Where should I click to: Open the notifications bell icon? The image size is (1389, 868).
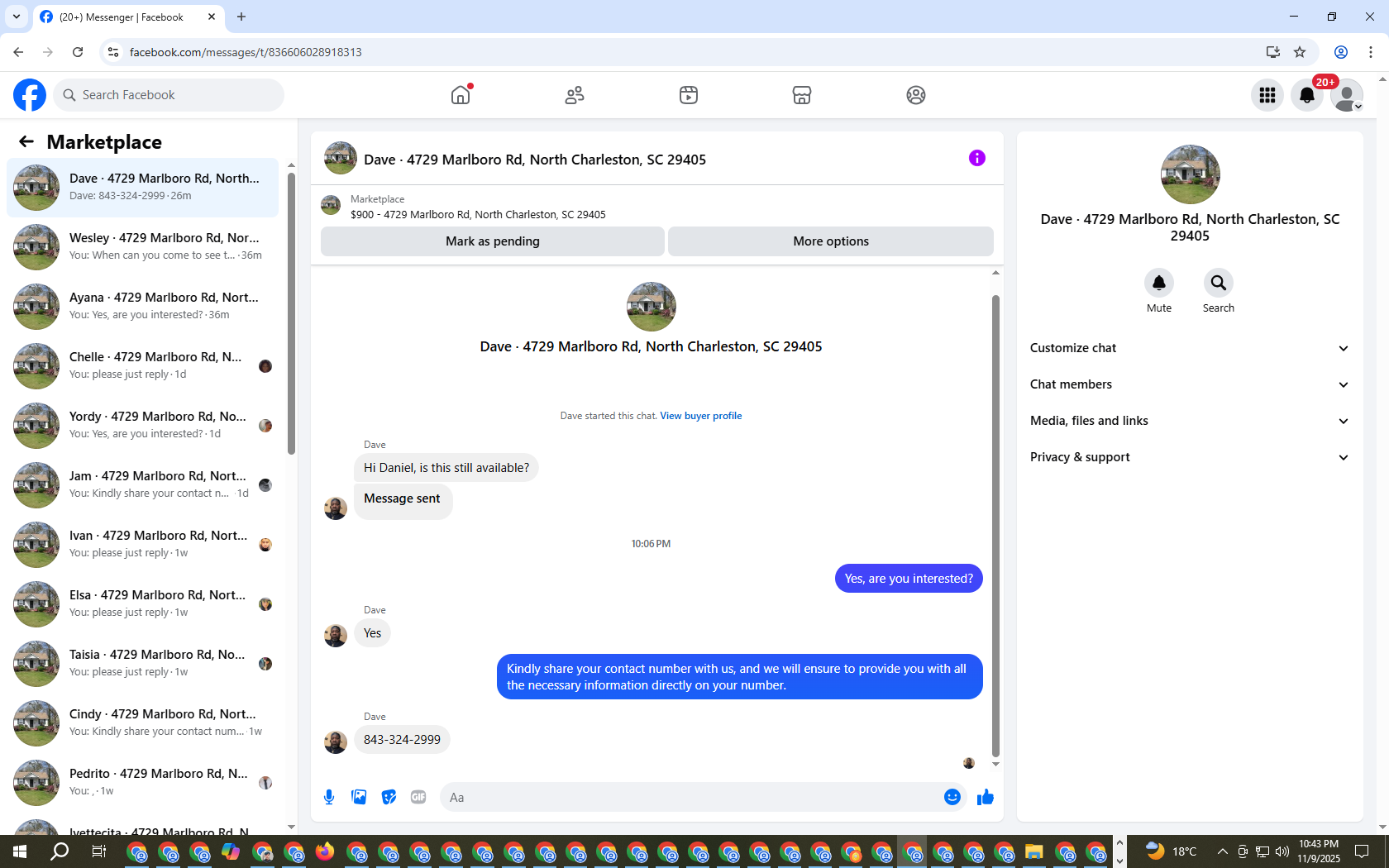pyautogui.click(x=1307, y=95)
